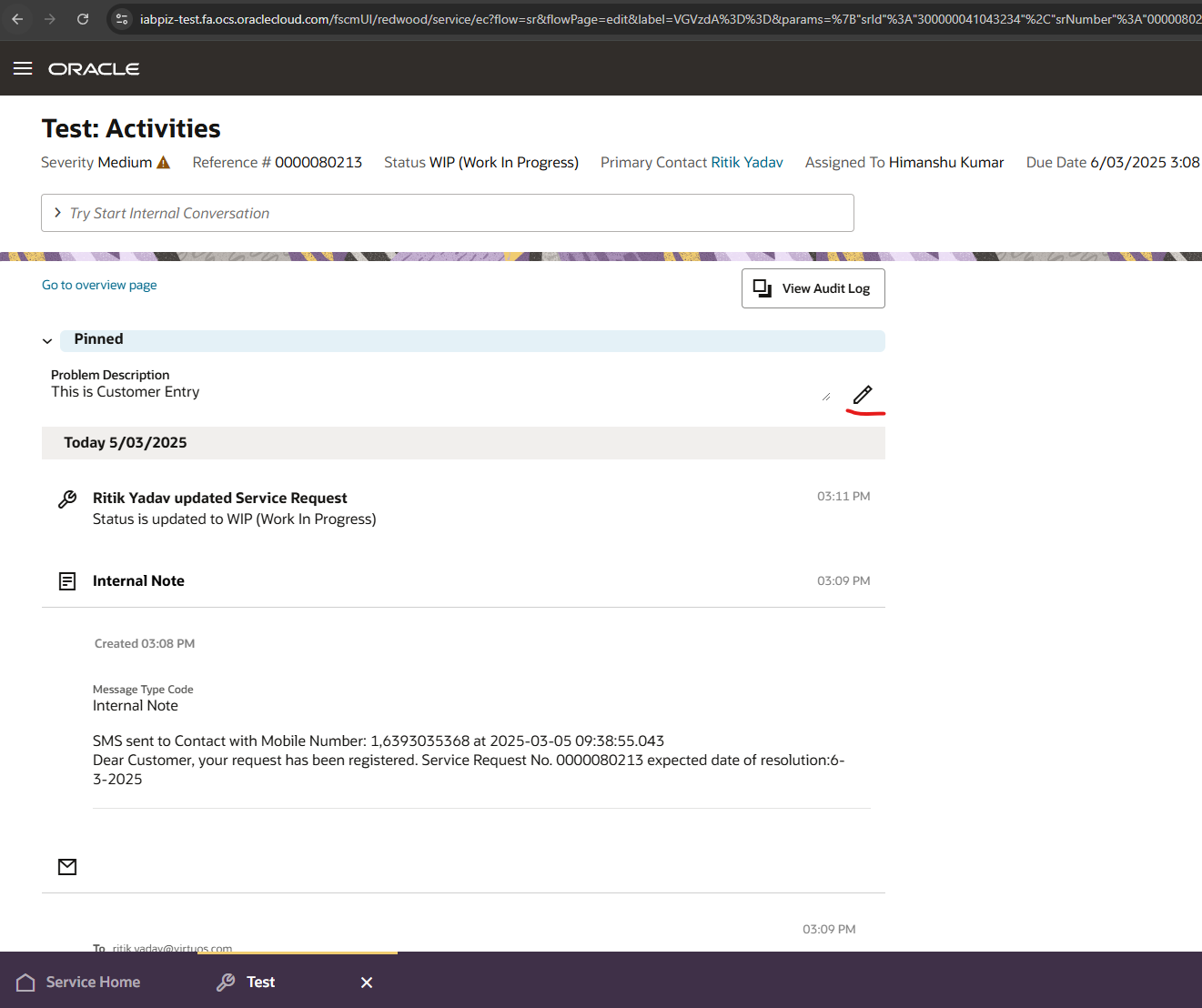Screen dimensions: 1202x1008
Task: Go to overview page
Action: point(98,284)
